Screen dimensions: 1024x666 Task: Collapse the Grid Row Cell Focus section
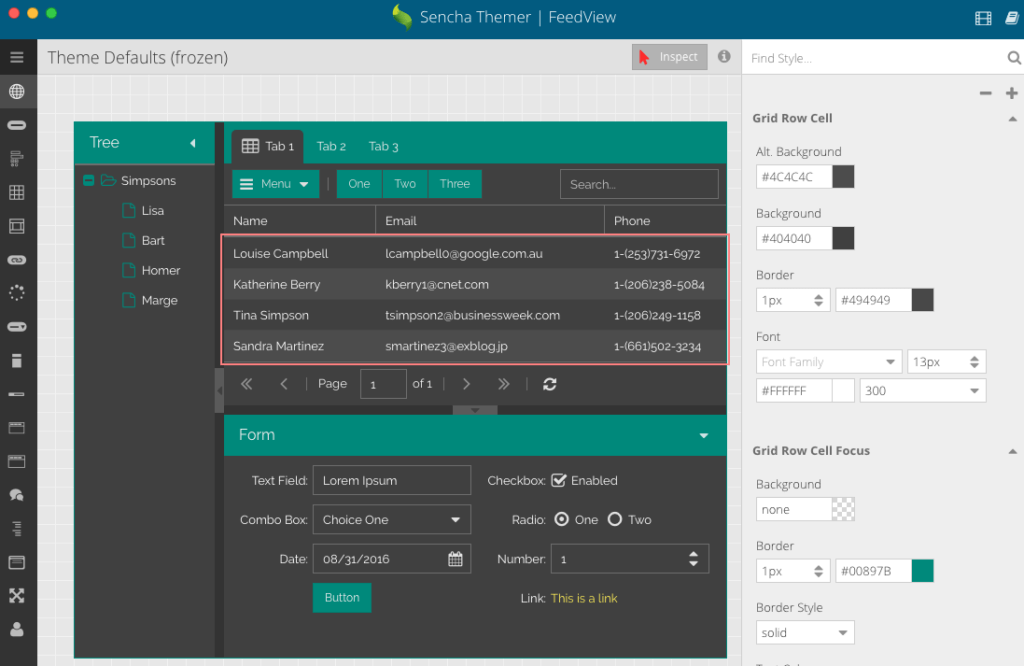[1012, 451]
